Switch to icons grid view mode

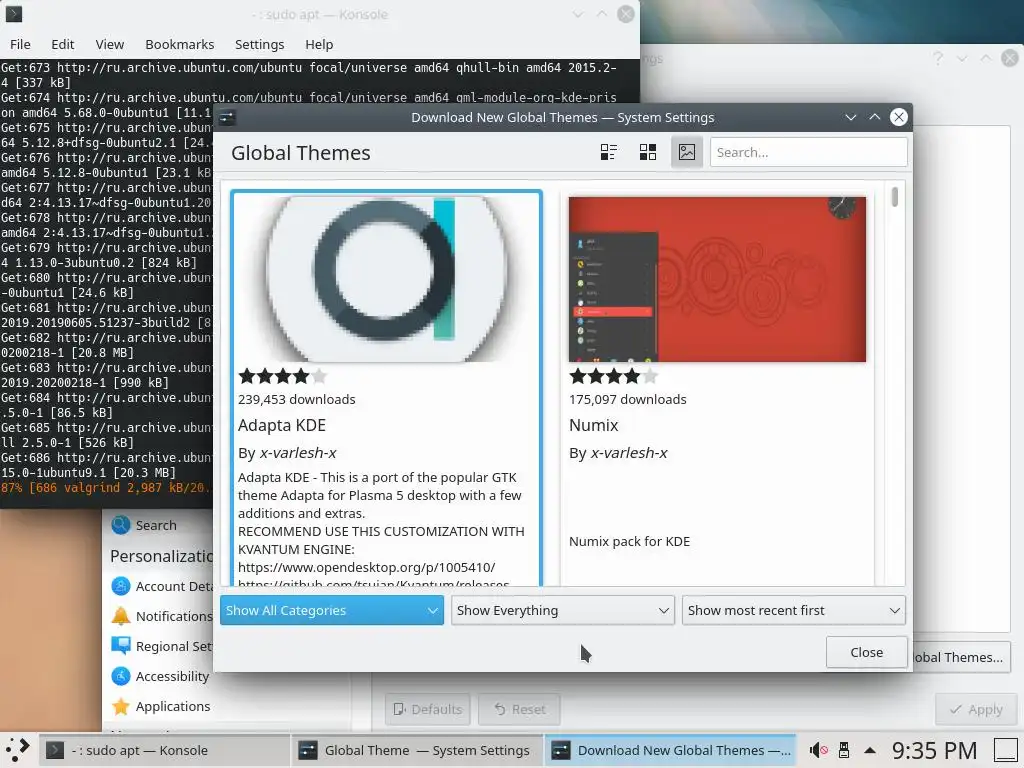(648, 152)
